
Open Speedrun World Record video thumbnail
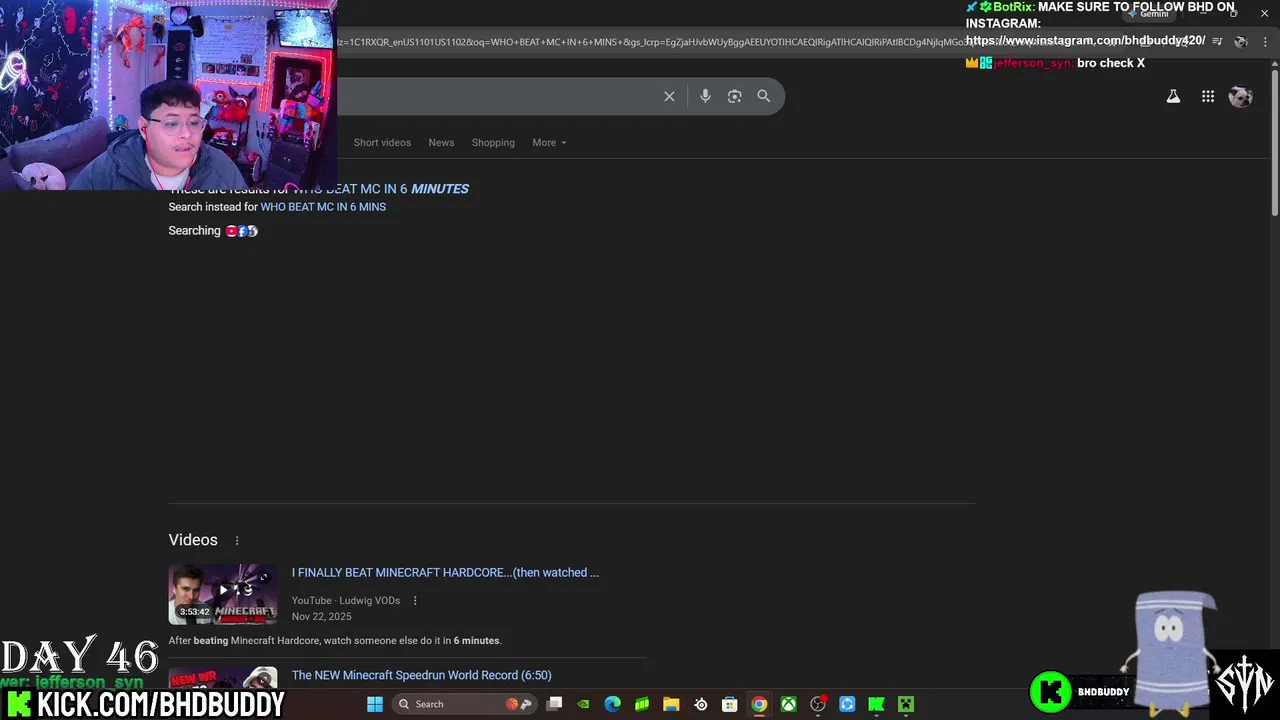[x=223, y=677]
